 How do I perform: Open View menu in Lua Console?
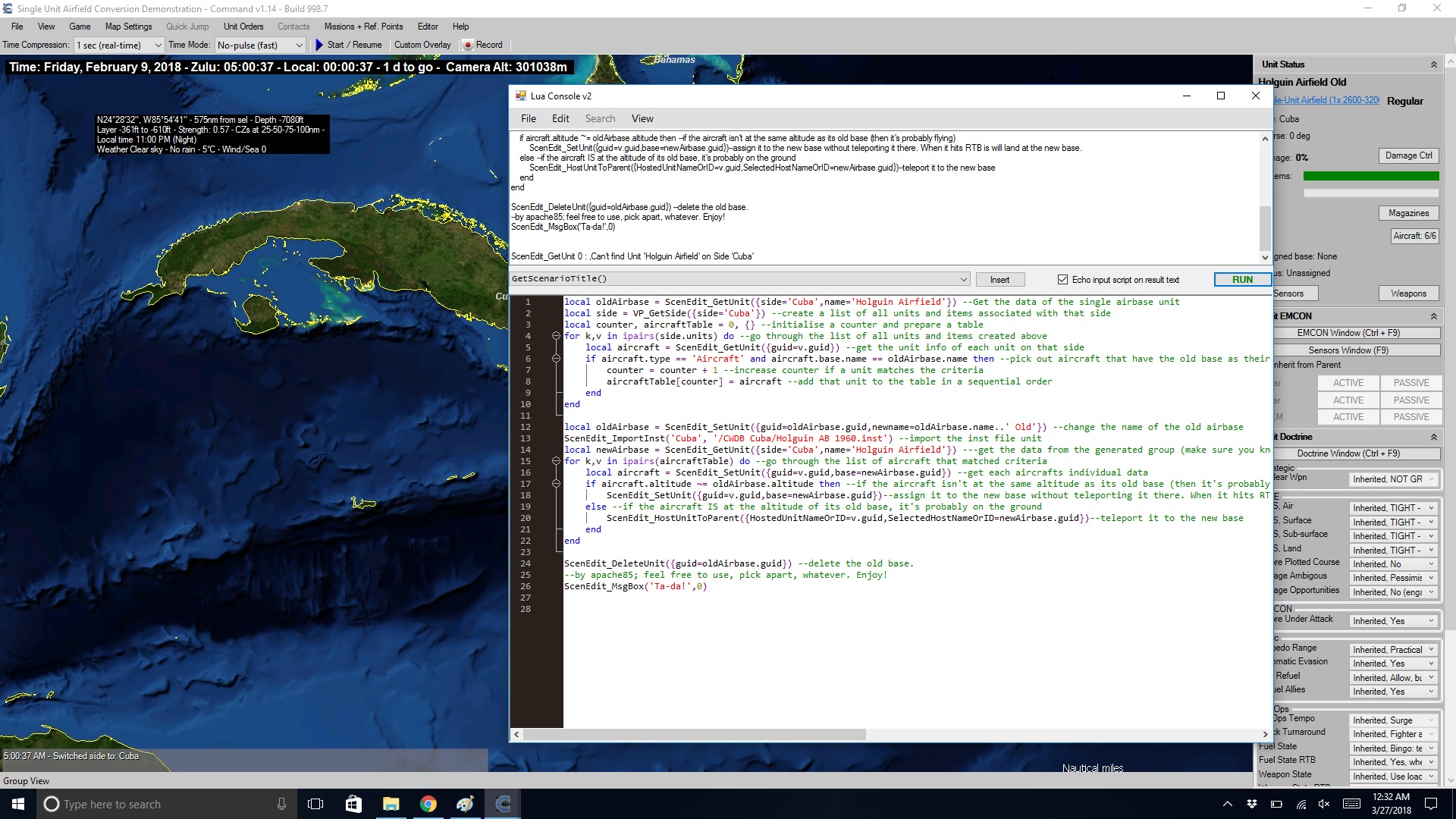(x=642, y=118)
